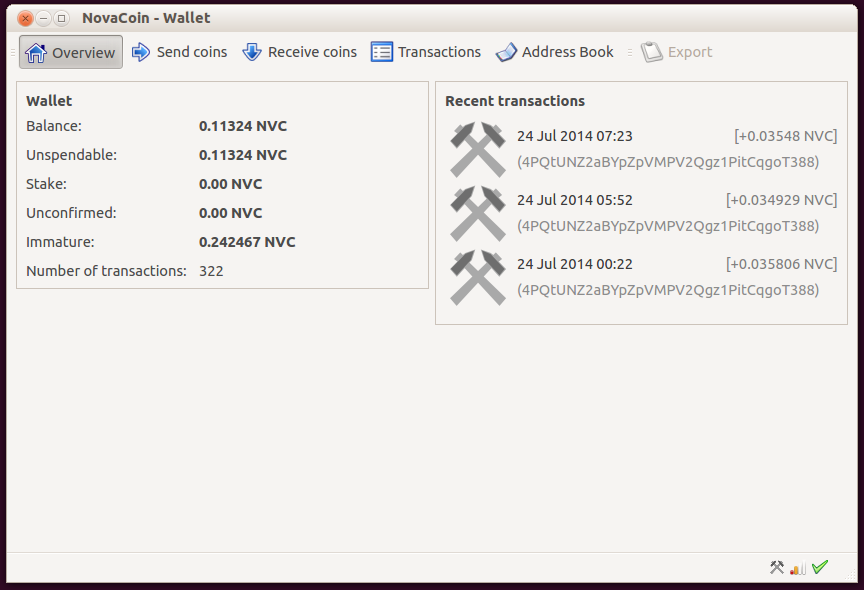The height and width of the screenshot is (590, 864).
Task: Click the Immature label
Action: [x=61, y=242]
